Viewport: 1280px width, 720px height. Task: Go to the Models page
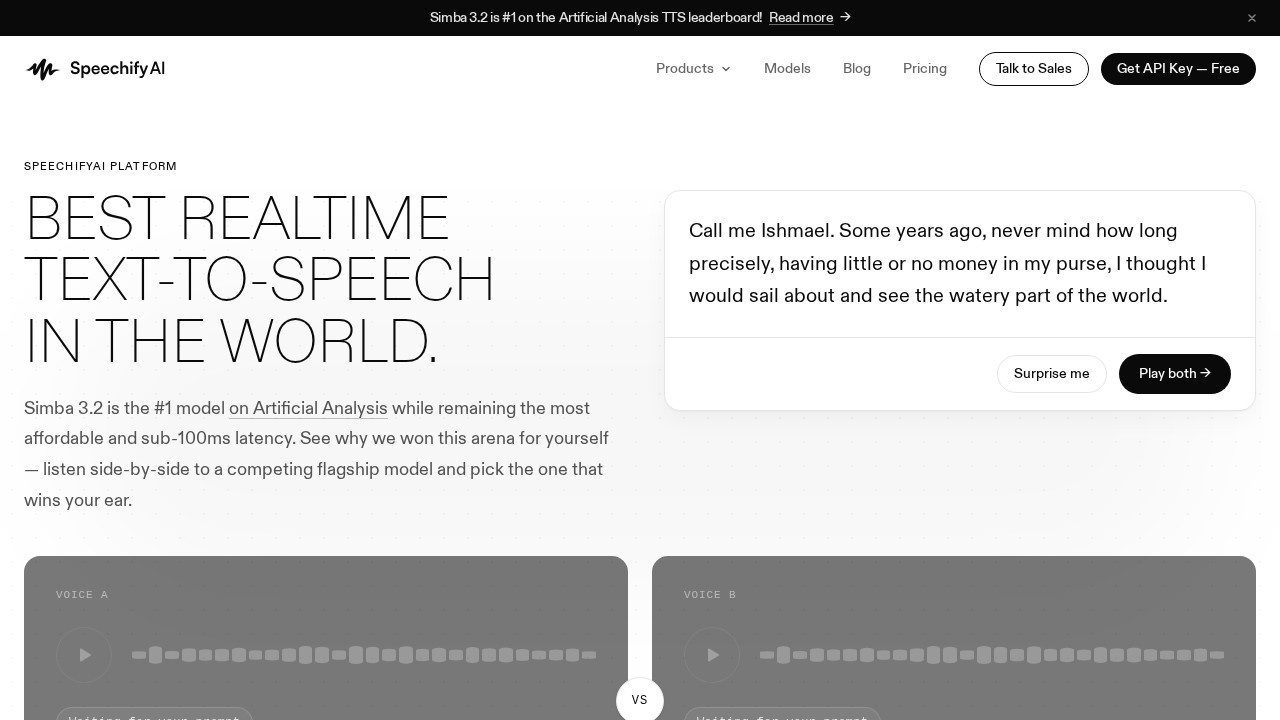(787, 69)
